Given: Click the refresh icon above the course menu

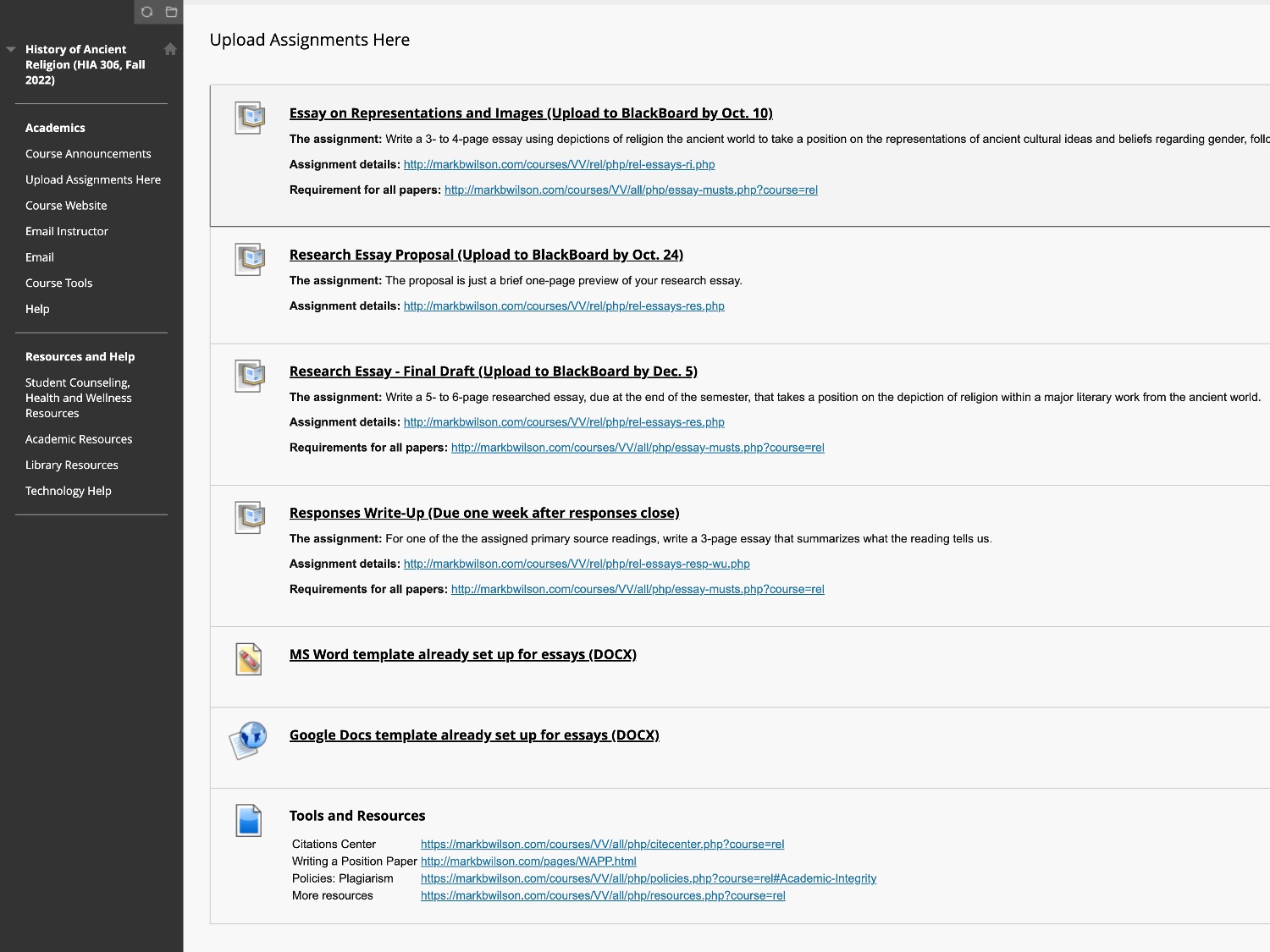Looking at the screenshot, I should (x=147, y=12).
